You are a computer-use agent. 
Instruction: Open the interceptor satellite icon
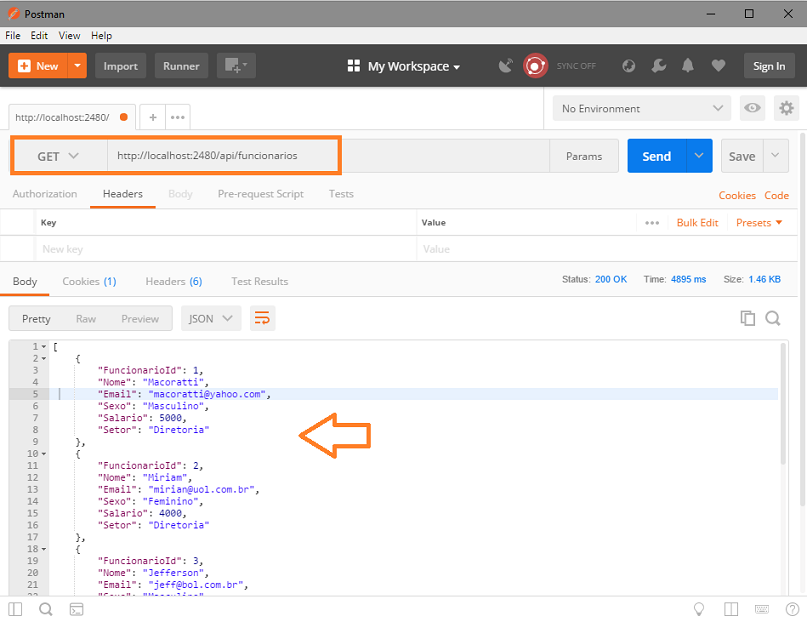pyautogui.click(x=506, y=66)
